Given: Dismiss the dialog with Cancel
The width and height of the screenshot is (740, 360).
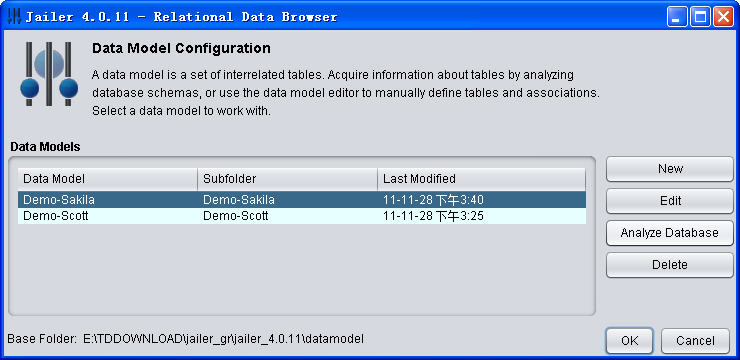Looking at the screenshot, I should pos(695,341).
